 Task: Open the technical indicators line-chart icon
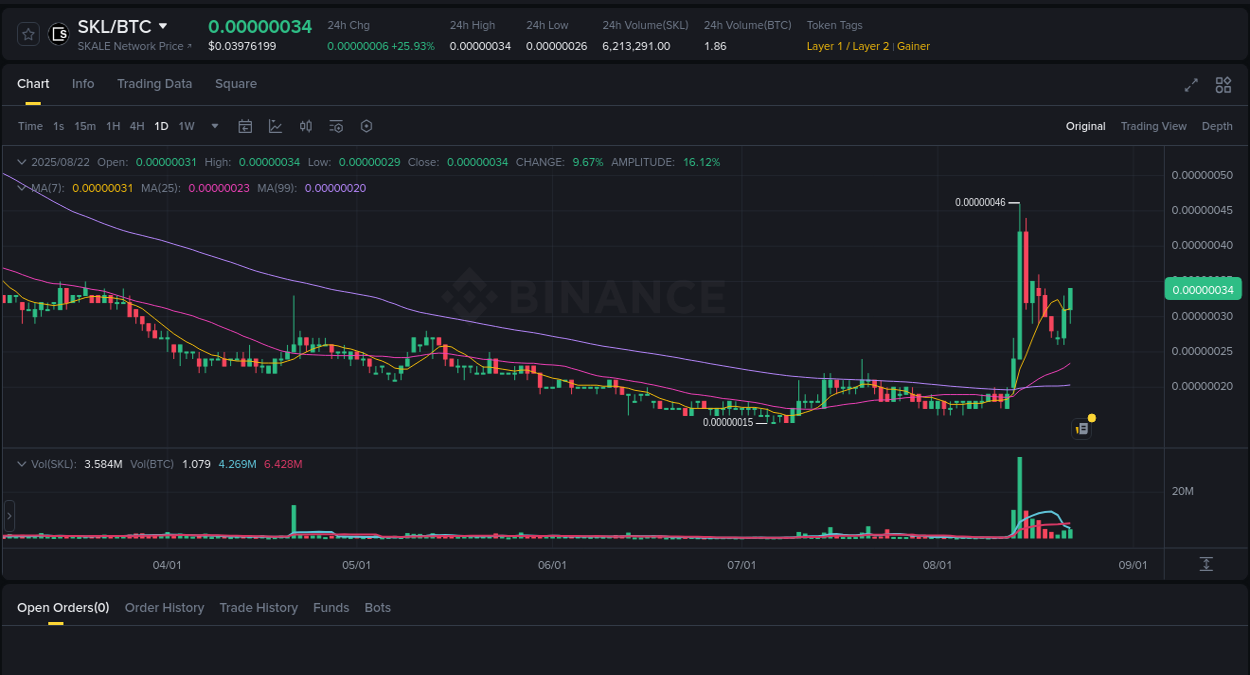[275, 126]
